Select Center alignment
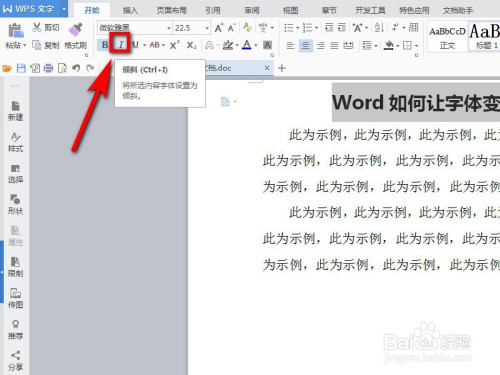 (305, 45)
